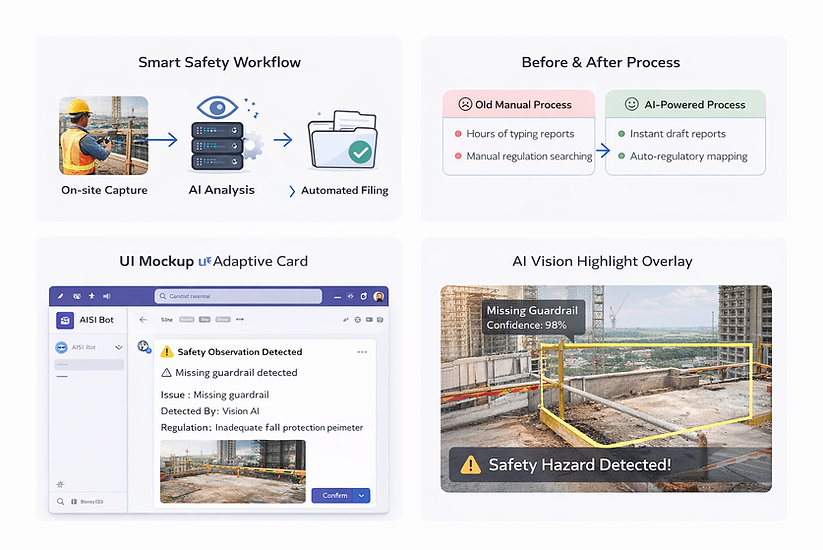Click the 'Safety Hazard Detected!' banner text

(579, 464)
